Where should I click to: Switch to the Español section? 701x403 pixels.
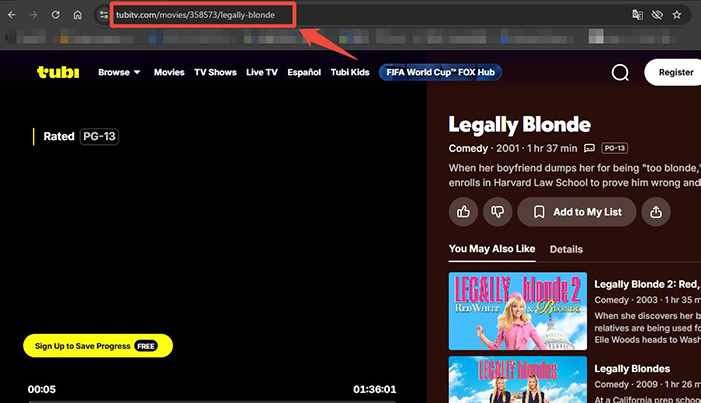[x=304, y=72]
